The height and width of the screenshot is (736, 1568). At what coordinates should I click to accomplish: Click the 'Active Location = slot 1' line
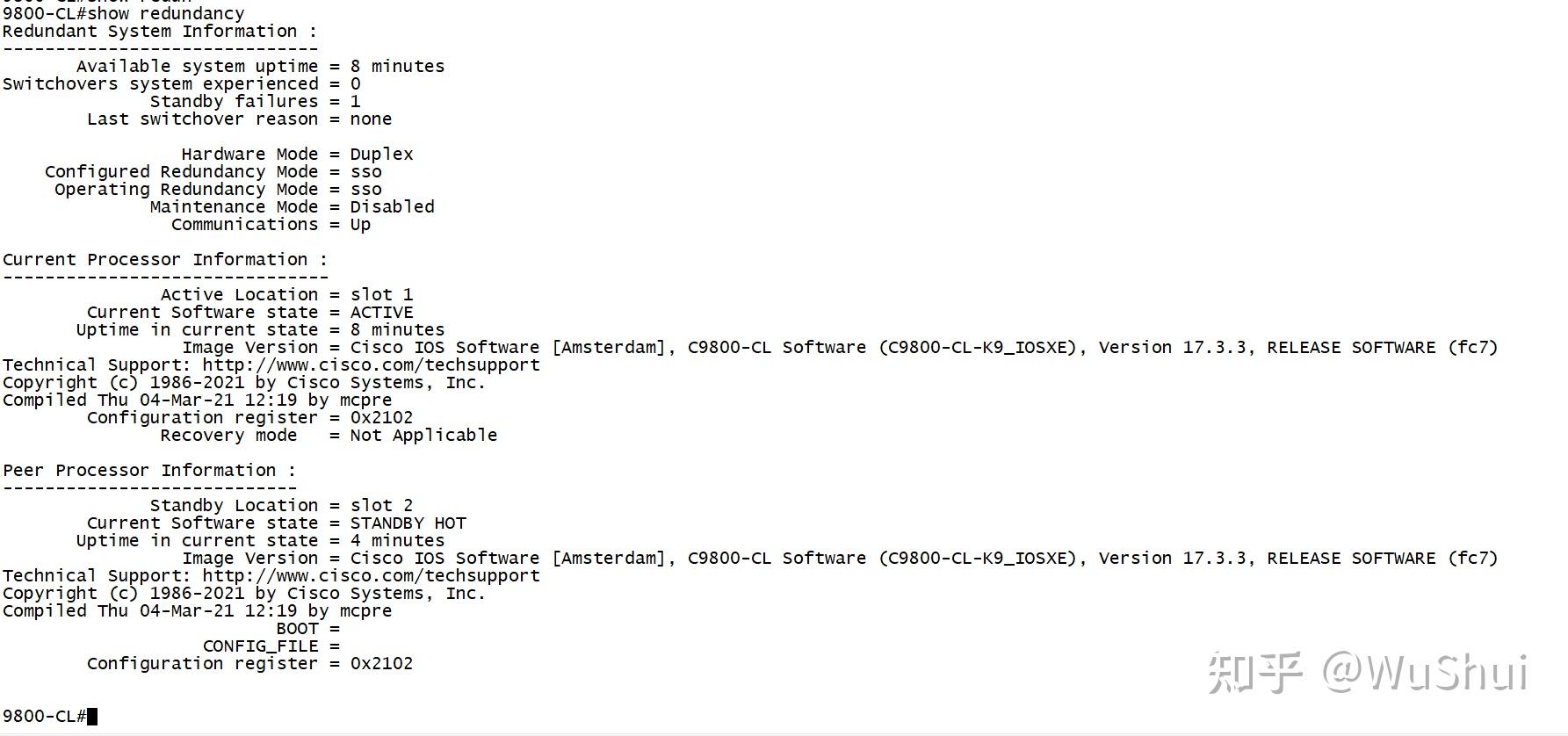click(286, 295)
